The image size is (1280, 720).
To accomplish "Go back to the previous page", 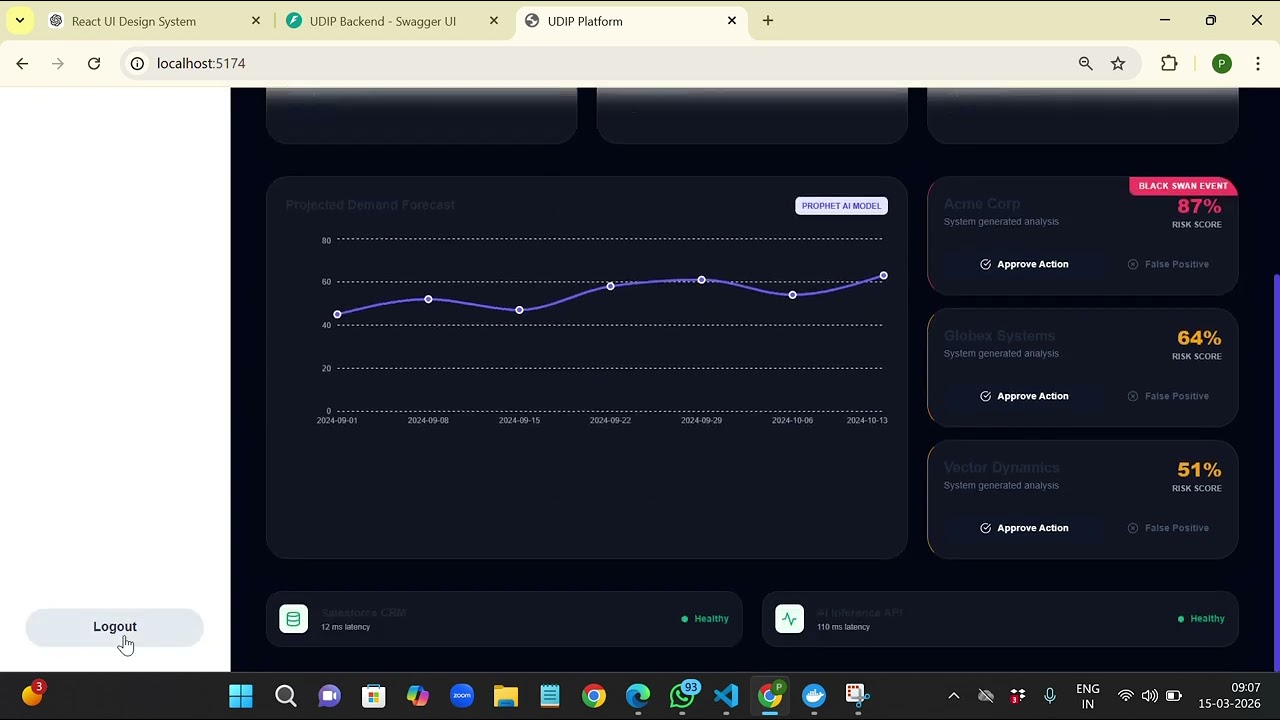I will [22, 63].
